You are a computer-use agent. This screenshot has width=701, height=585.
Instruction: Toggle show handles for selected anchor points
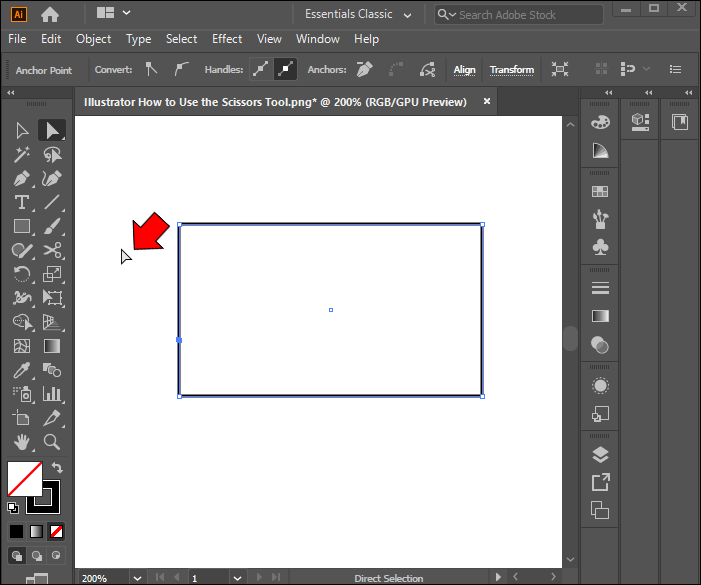(261, 70)
